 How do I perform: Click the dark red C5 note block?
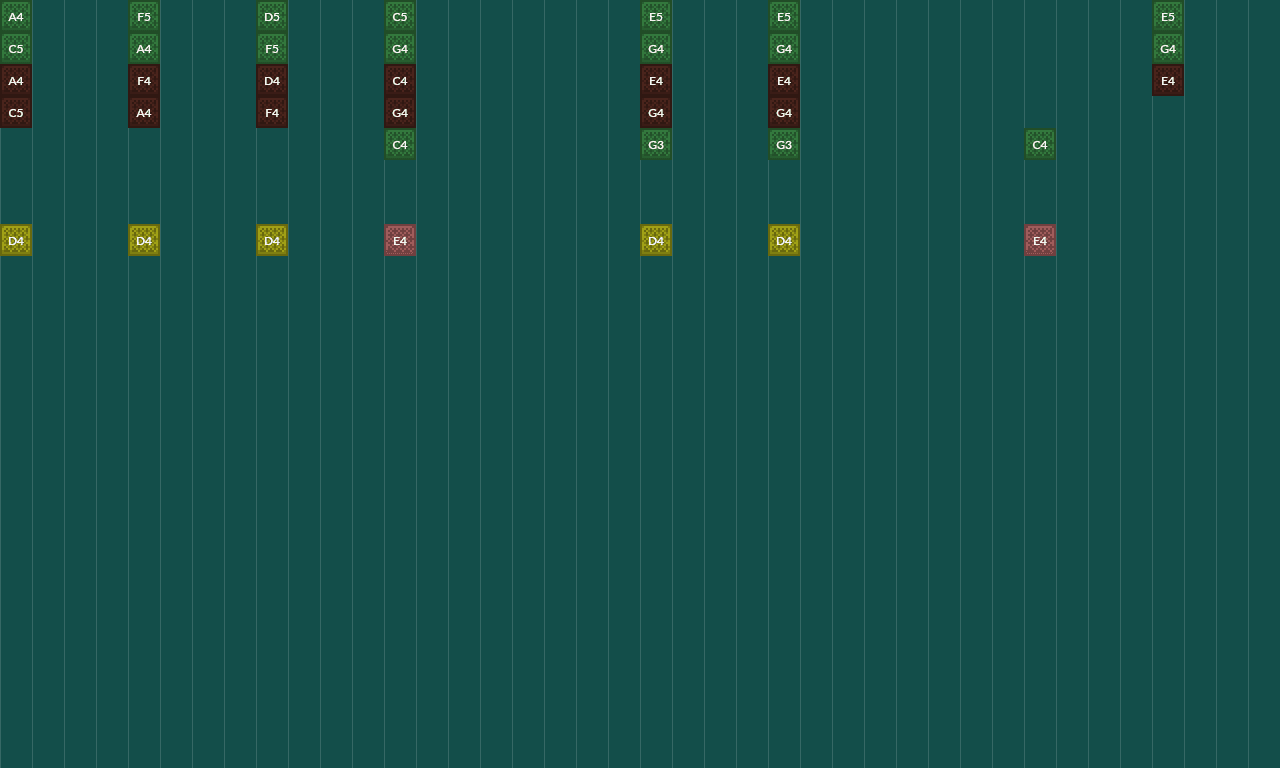16,112
